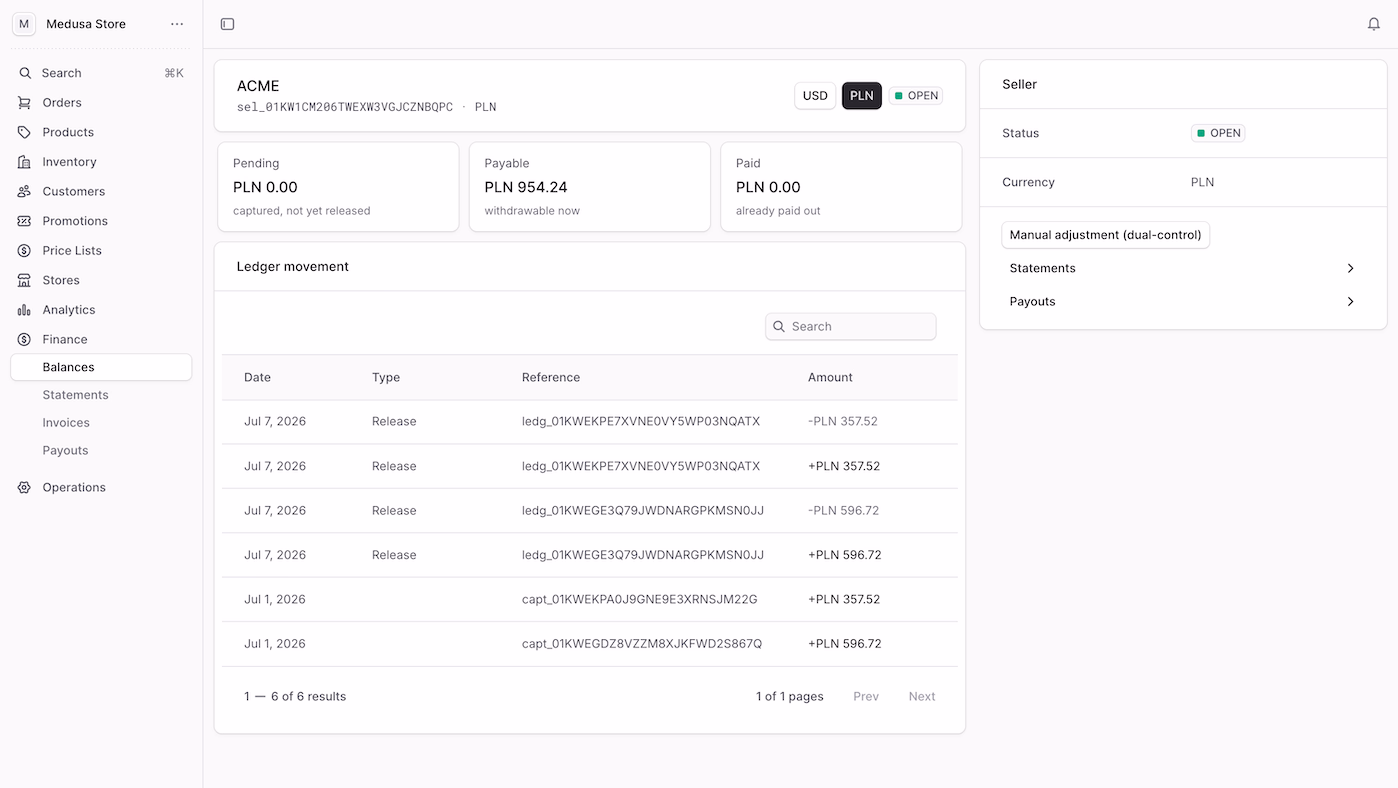Focus the ledger movement Search field
The height and width of the screenshot is (788, 1398).
click(851, 326)
